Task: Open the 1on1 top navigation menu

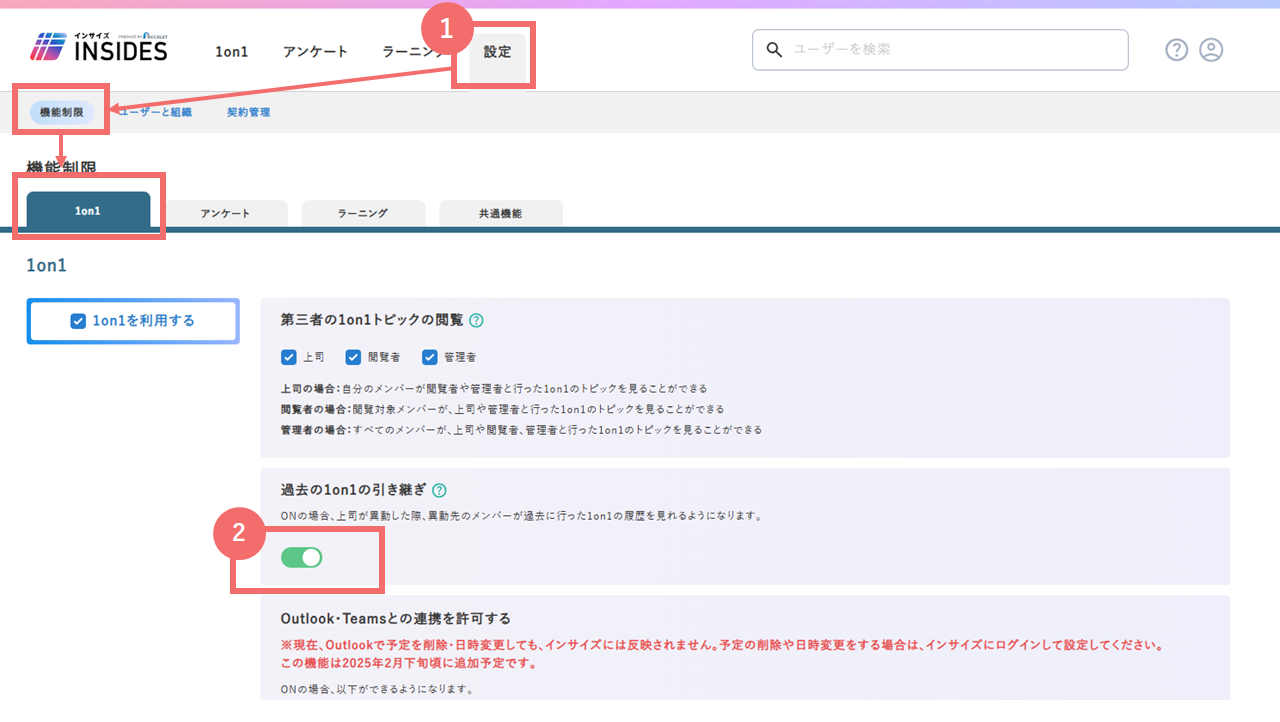Action: coord(231,51)
